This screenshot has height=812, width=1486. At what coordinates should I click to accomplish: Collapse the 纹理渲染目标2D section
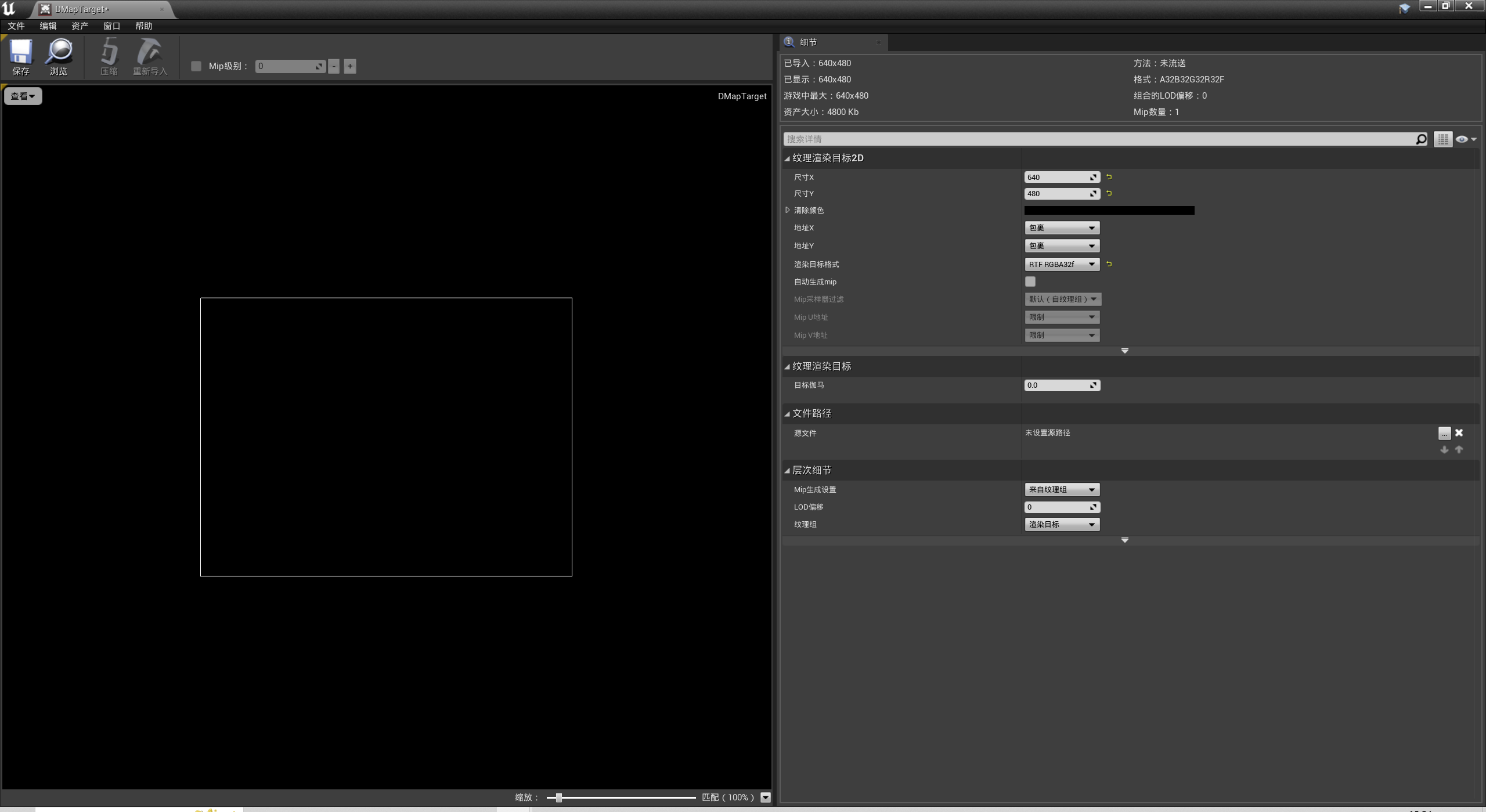[x=788, y=158]
